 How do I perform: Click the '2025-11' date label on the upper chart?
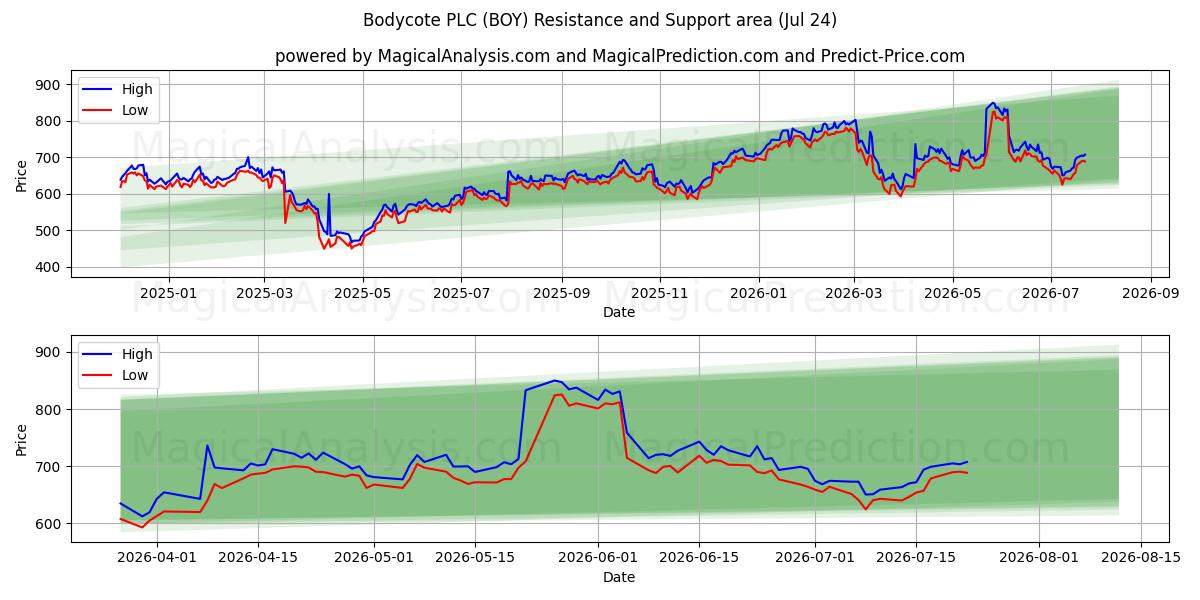coord(660,293)
